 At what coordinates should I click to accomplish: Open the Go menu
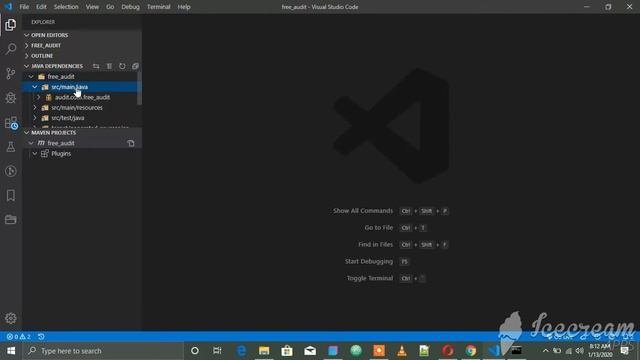tap(110, 7)
